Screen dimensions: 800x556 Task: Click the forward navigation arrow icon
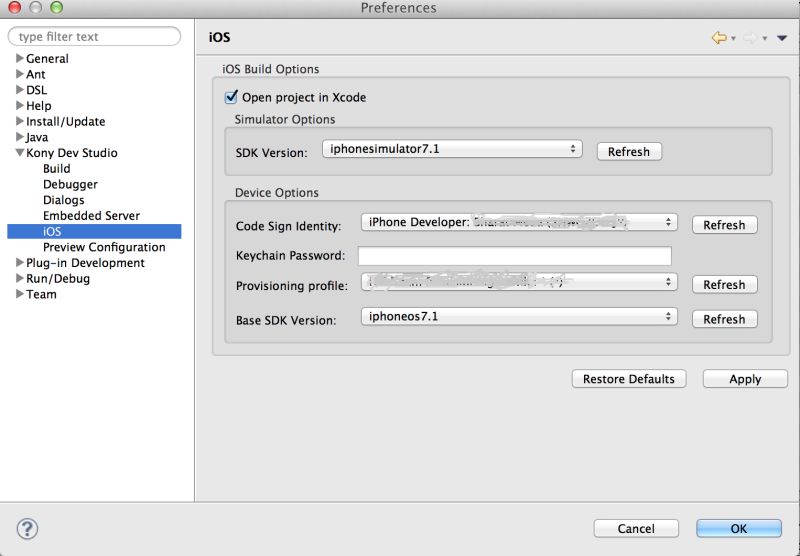click(750, 38)
